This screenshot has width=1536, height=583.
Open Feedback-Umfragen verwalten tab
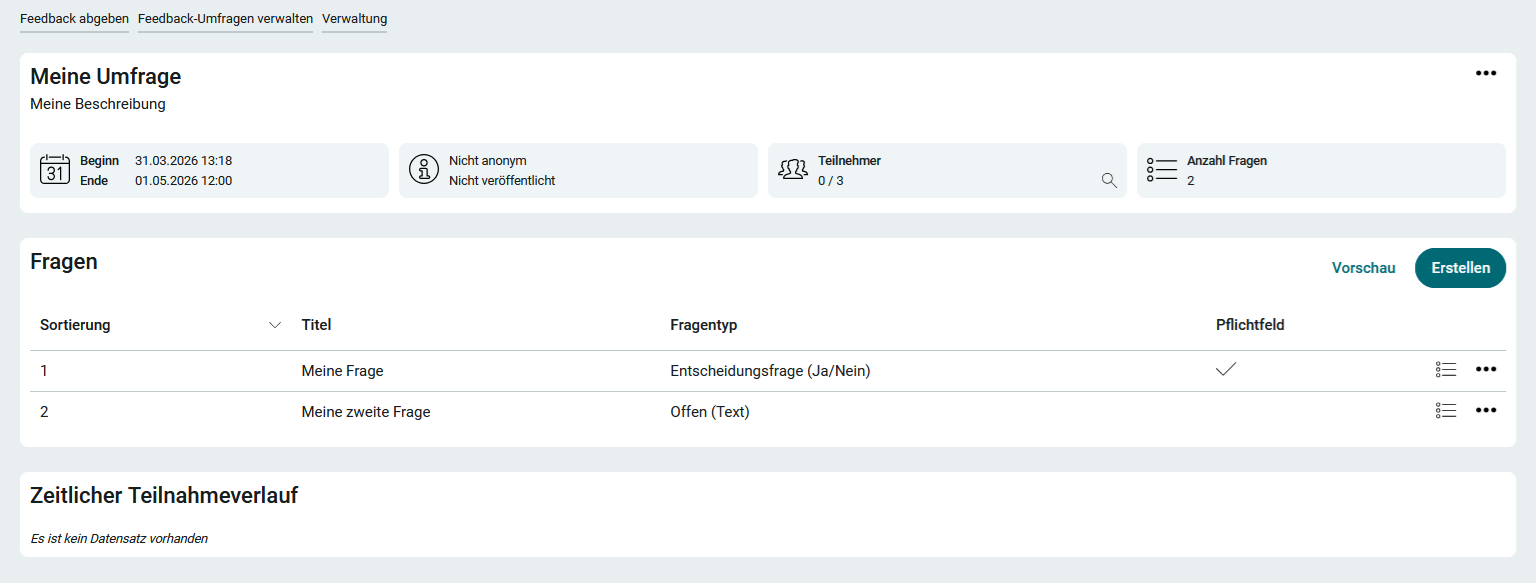pos(225,19)
